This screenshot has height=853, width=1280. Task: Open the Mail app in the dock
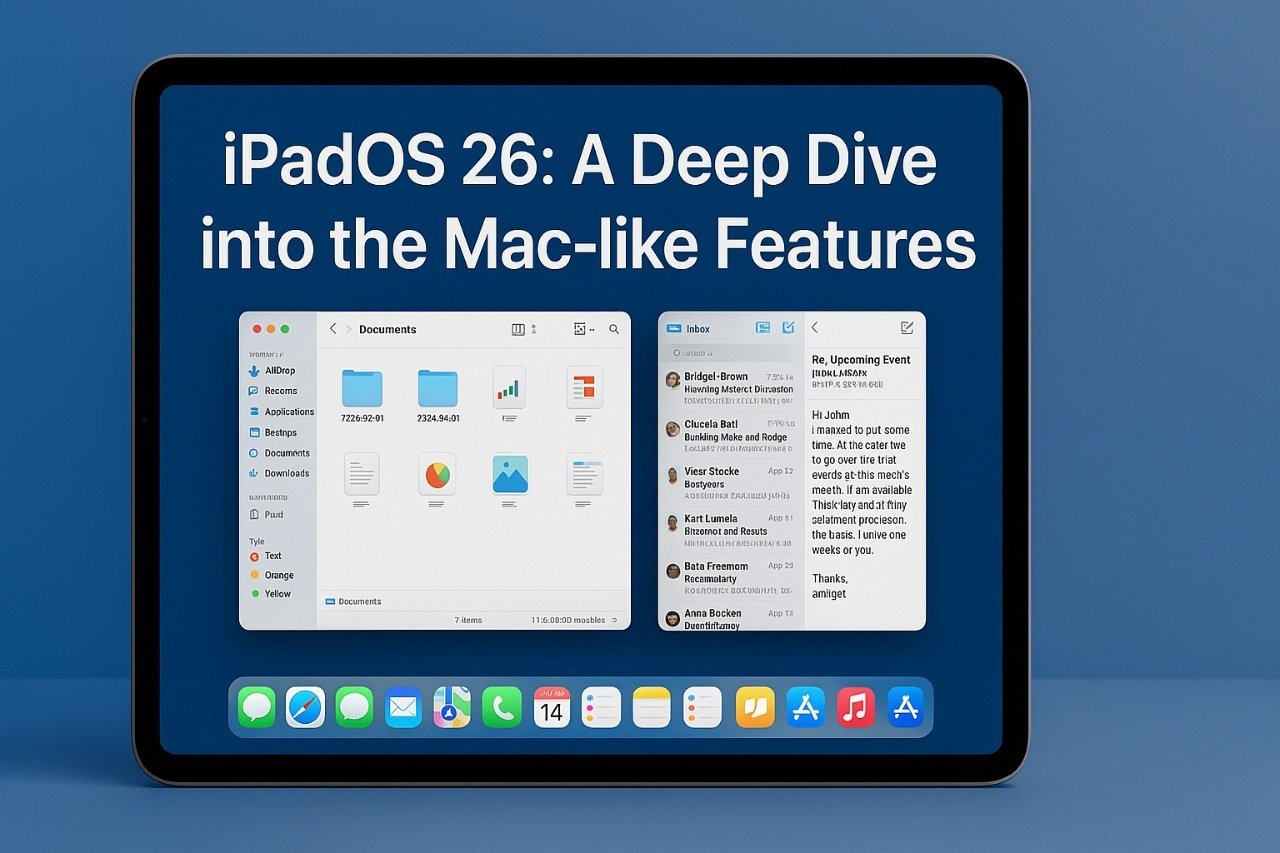[403, 707]
